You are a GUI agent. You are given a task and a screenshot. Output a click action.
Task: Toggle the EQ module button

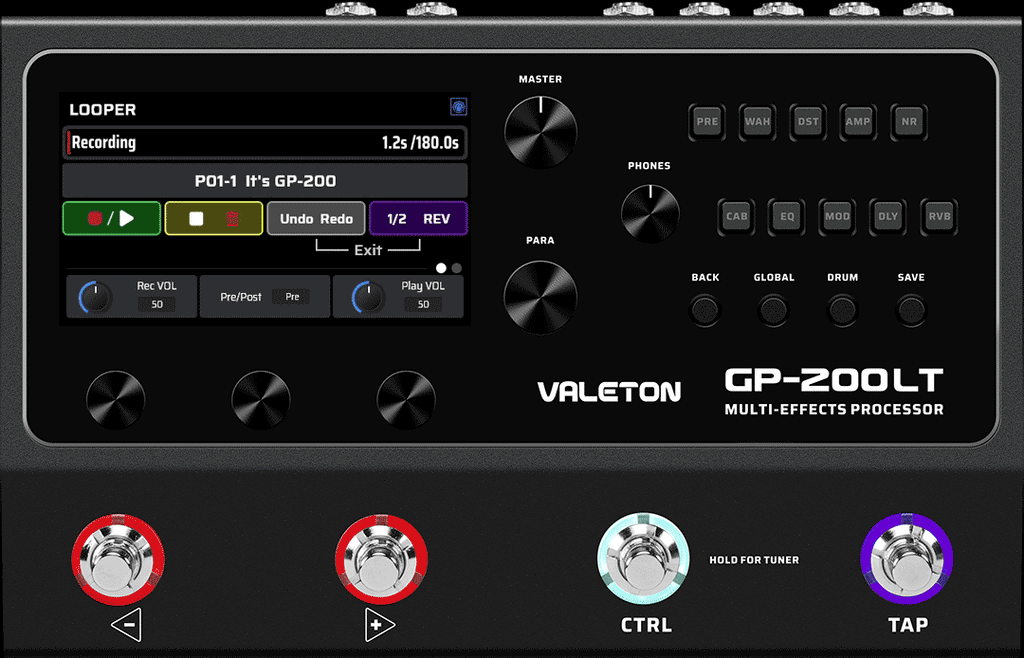click(x=787, y=217)
